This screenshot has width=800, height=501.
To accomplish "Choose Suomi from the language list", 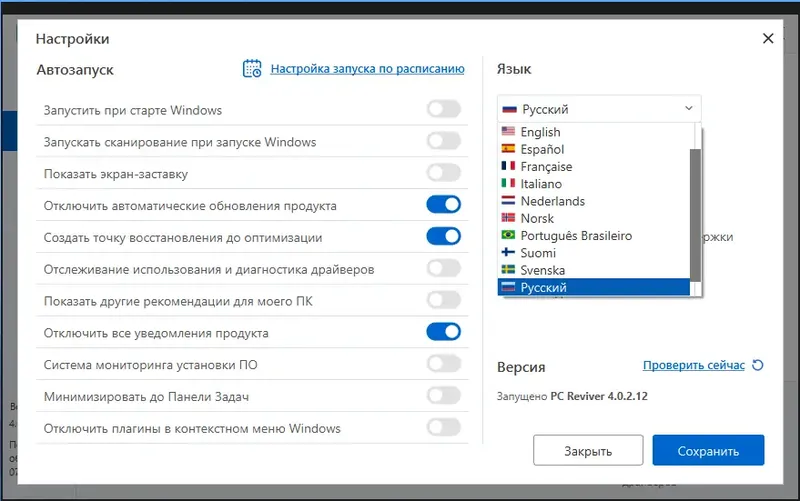I will point(594,253).
